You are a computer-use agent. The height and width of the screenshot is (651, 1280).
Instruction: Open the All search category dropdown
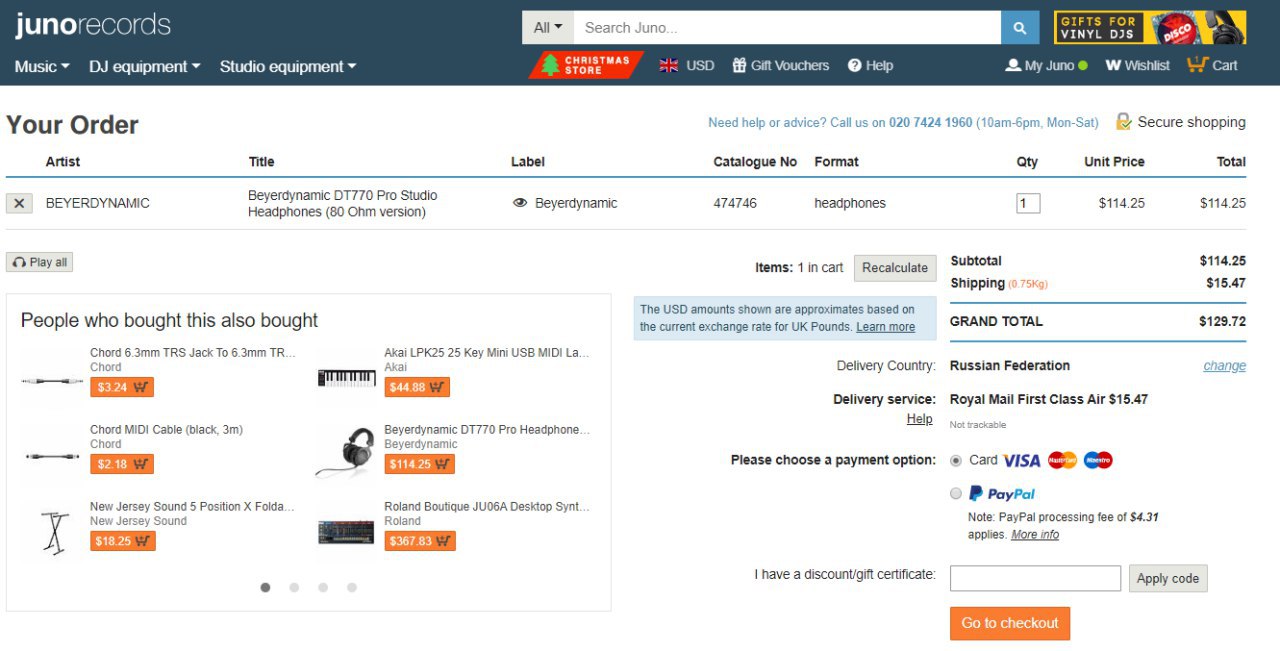coord(548,28)
